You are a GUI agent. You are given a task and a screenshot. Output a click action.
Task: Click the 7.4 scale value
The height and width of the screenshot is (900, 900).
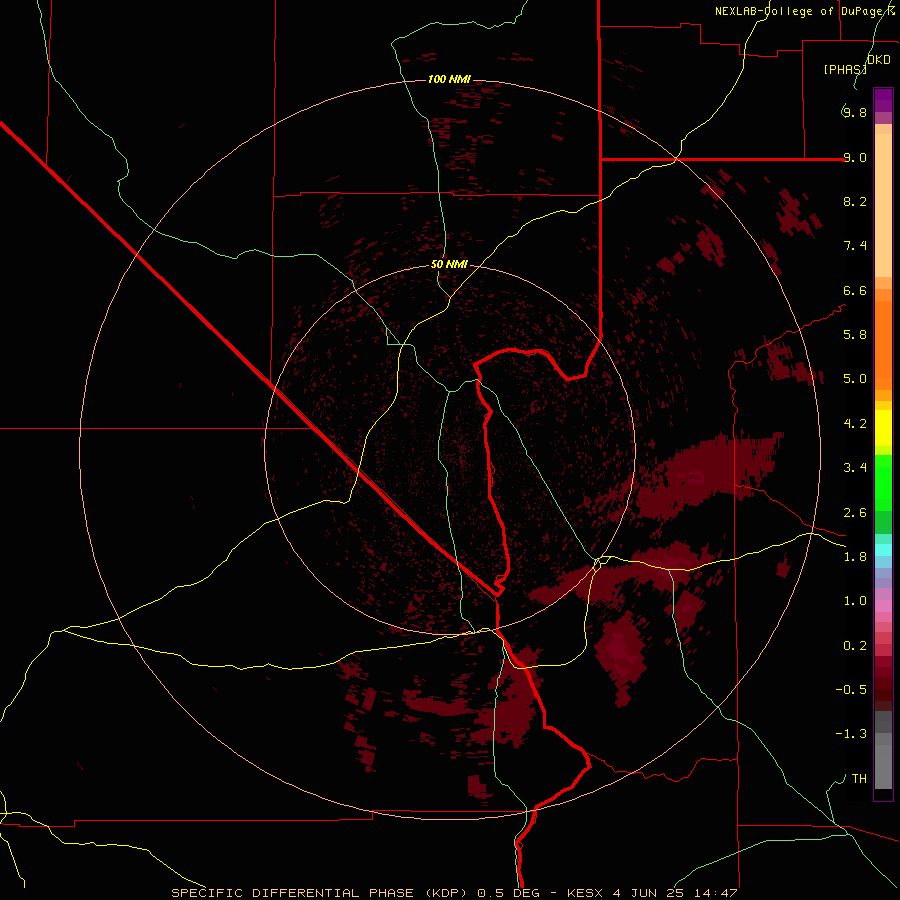tap(855, 246)
